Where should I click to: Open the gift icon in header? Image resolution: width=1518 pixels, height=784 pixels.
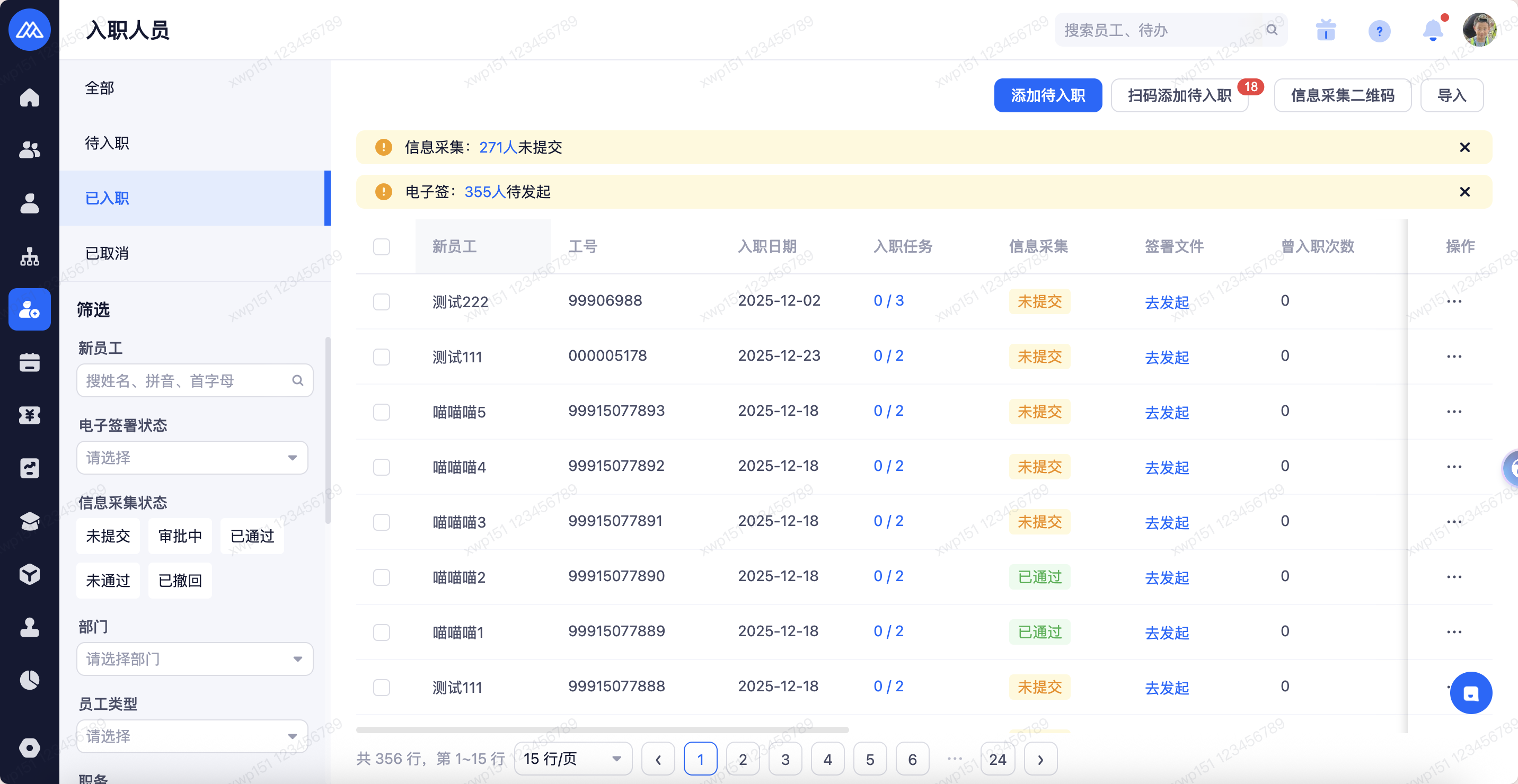point(1326,30)
